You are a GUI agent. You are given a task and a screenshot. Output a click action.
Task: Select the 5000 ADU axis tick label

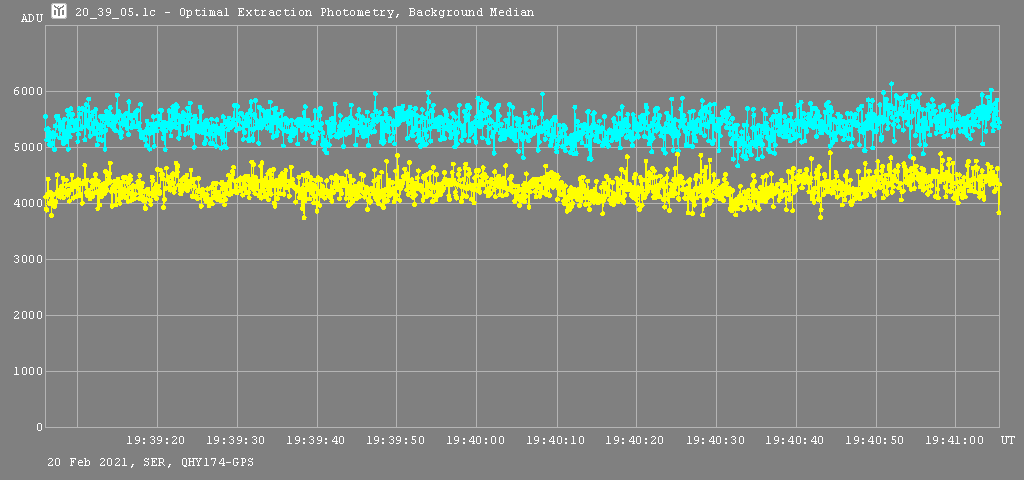pyautogui.click(x=27, y=148)
